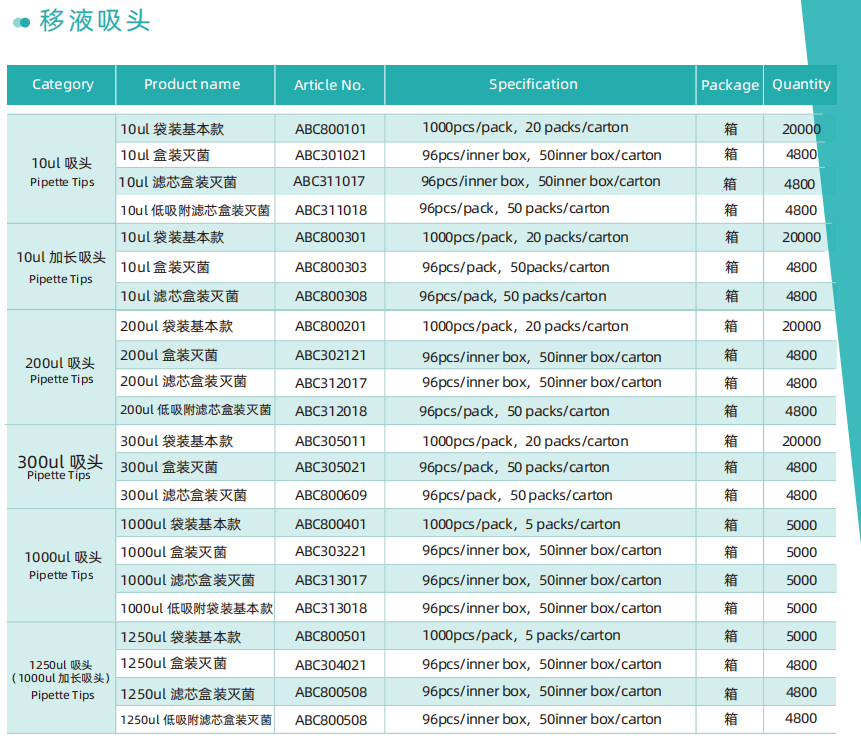Click the 200ul 袋装基本款 product name

pos(177,327)
